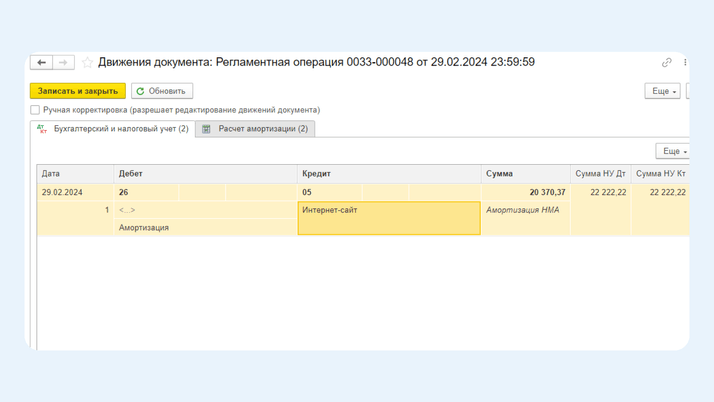Go back with the left arrow button
Image resolution: width=714 pixels, height=402 pixels.
tap(41, 62)
